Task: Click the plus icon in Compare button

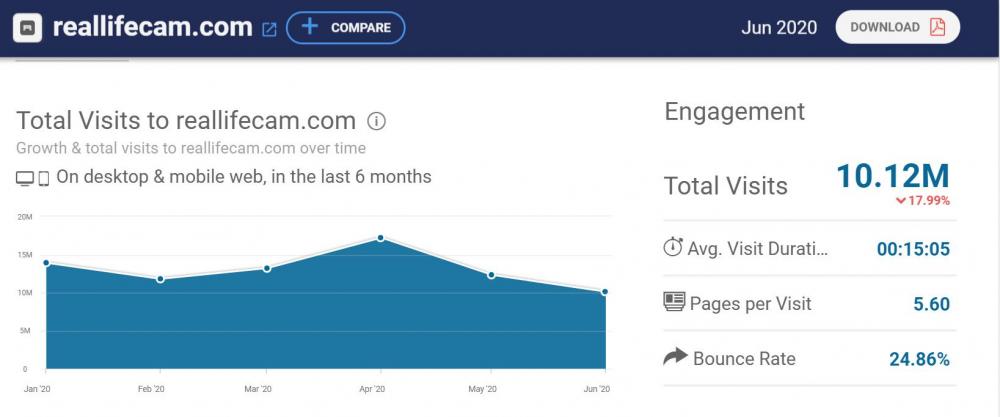Action: pyautogui.click(x=310, y=27)
